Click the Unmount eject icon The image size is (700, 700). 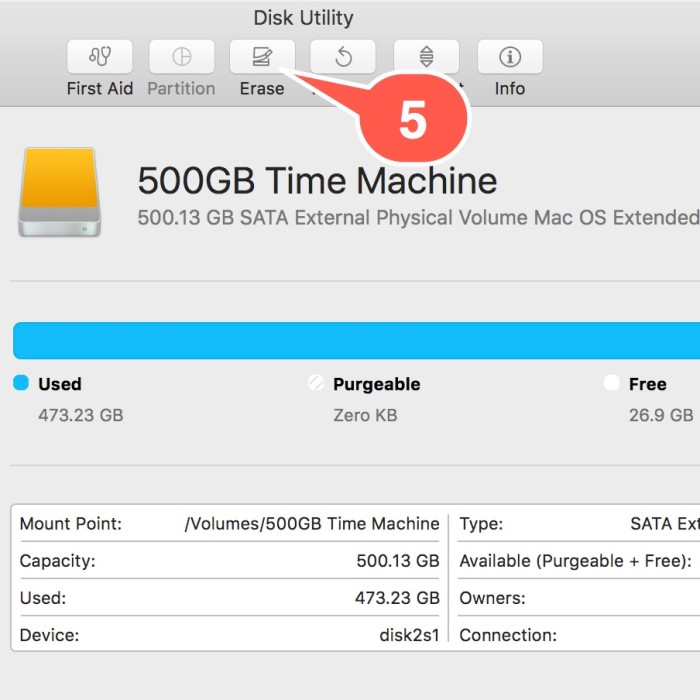426,56
